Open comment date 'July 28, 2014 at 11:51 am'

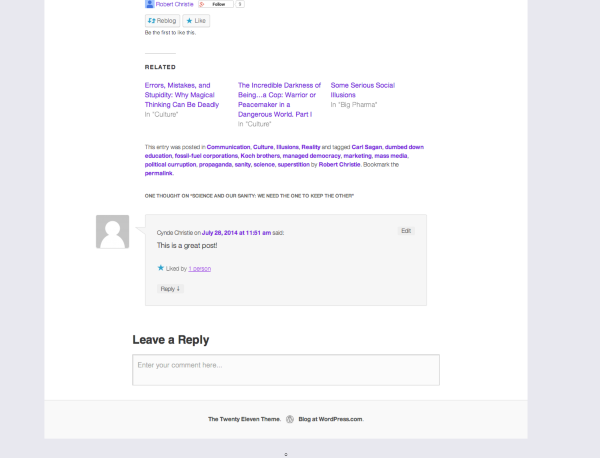(236, 233)
